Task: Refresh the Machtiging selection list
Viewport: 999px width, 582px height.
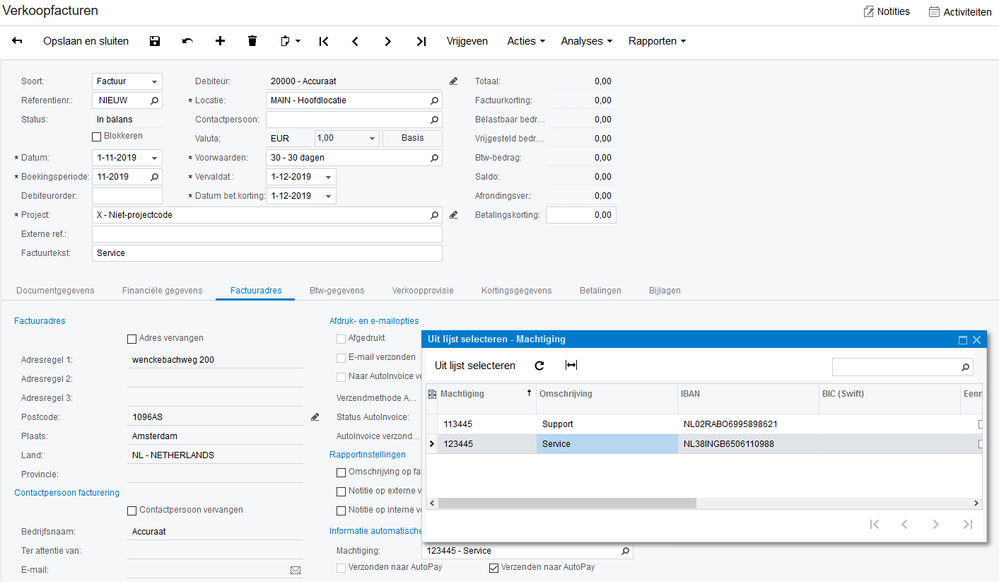Action: point(540,366)
